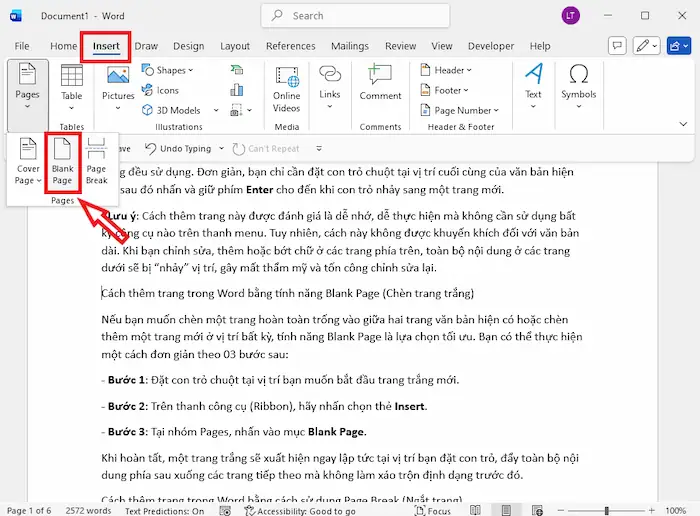This screenshot has height=516, width=700.
Task: Switch to the Layout tab
Action: pyautogui.click(x=235, y=46)
